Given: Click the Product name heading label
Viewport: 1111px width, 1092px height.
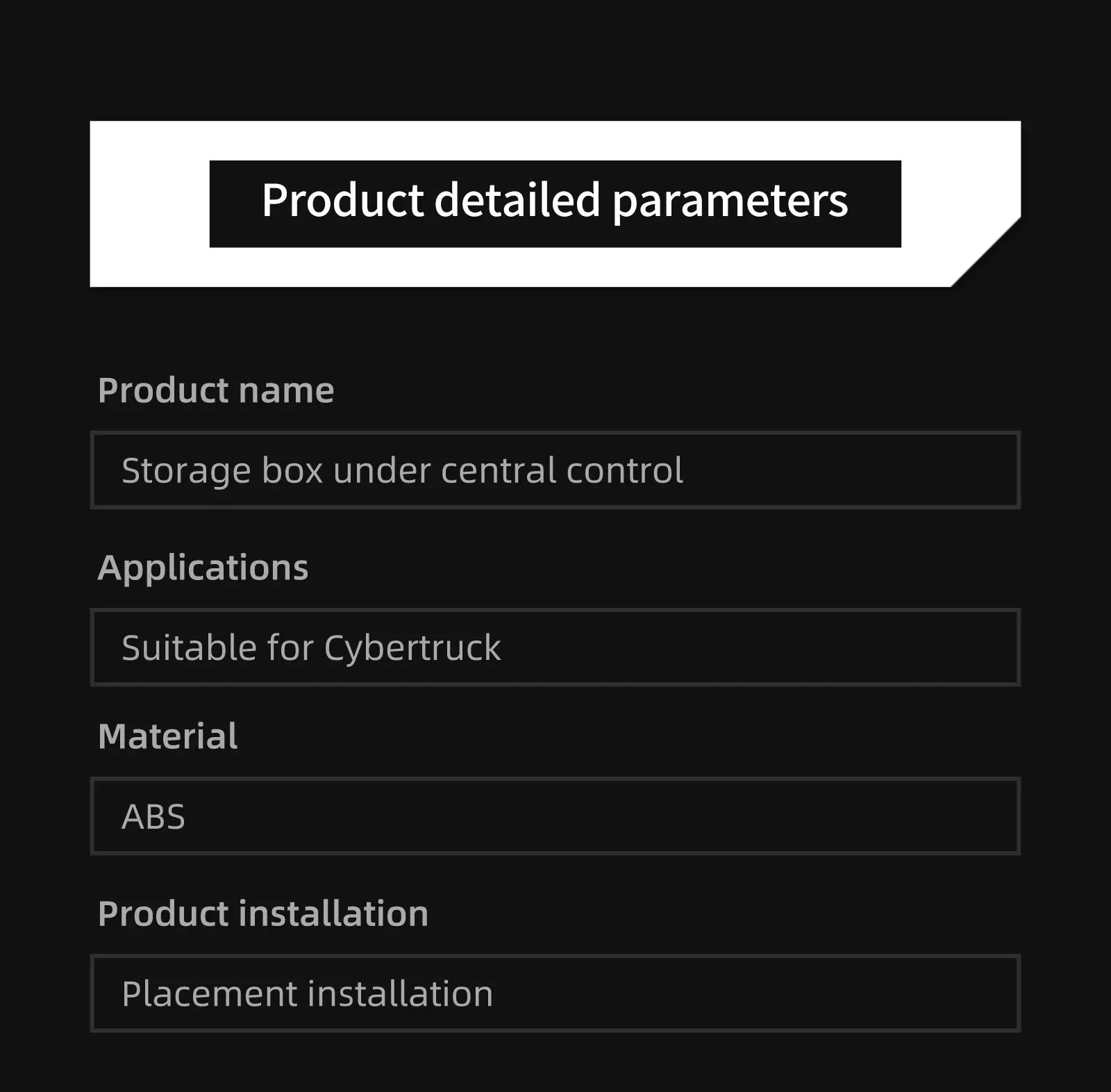Looking at the screenshot, I should (216, 390).
